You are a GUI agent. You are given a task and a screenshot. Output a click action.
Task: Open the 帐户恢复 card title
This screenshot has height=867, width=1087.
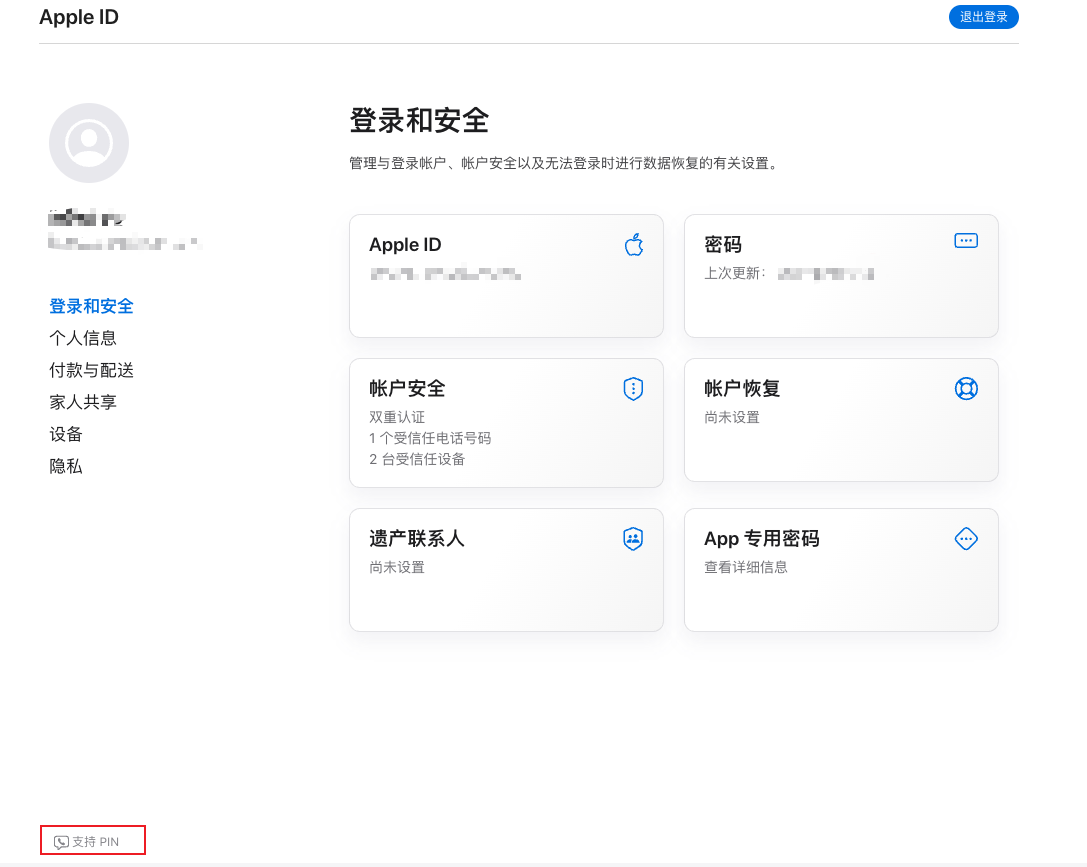742,388
